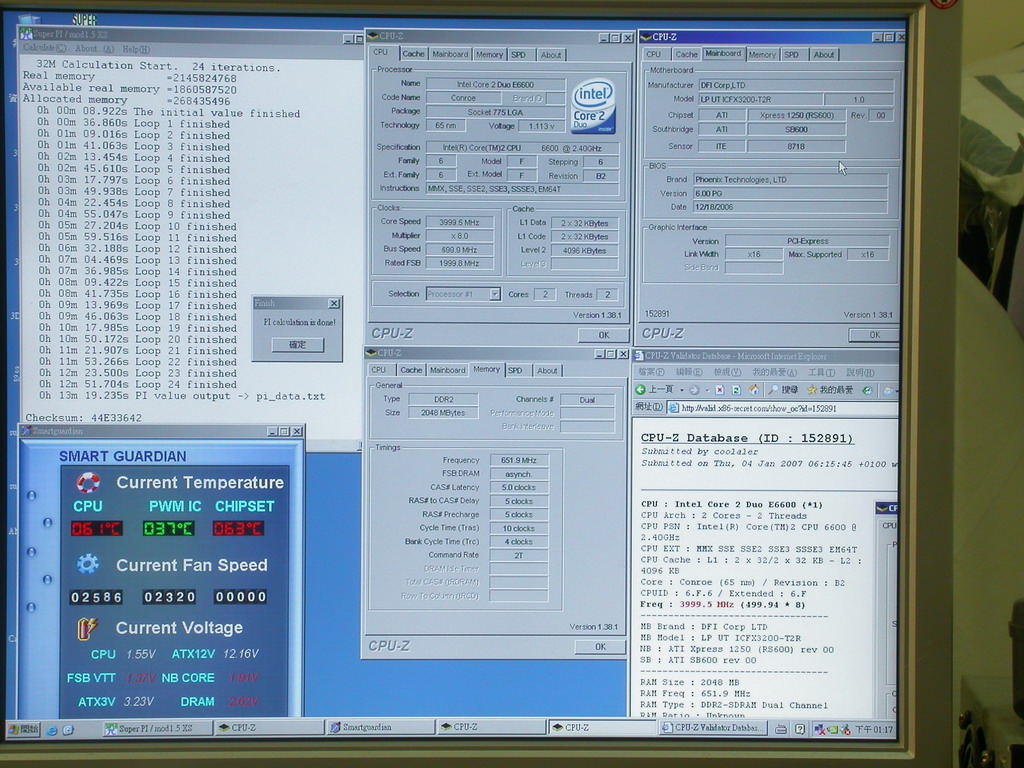This screenshot has width=1024, height=768.
Task: Click the CPU temperature readout 061°C
Action: (96, 528)
